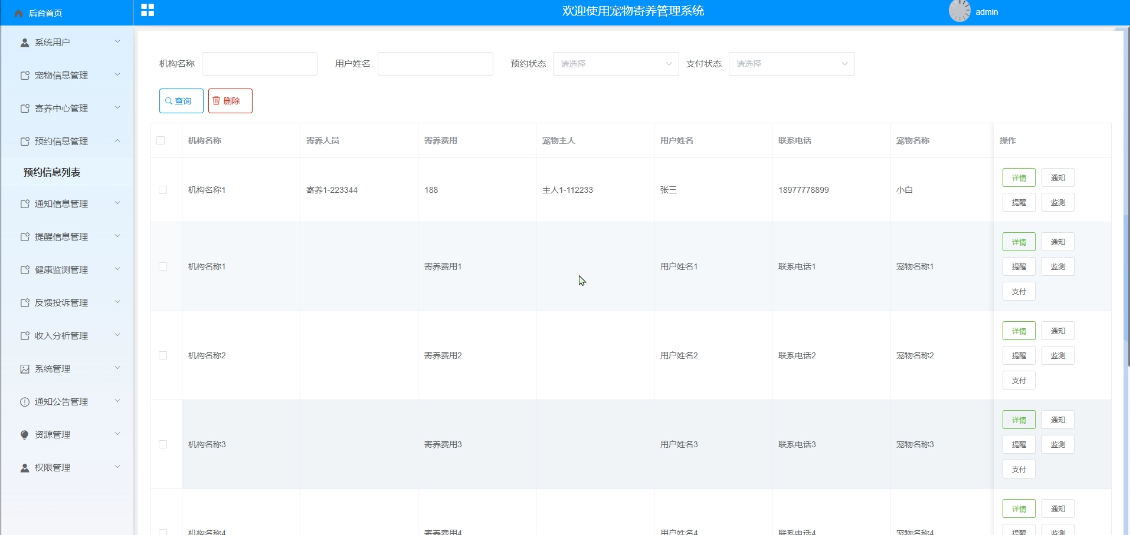Click the phone number 18977778899
Image resolution: width=1130 pixels, height=535 pixels.
(803, 190)
